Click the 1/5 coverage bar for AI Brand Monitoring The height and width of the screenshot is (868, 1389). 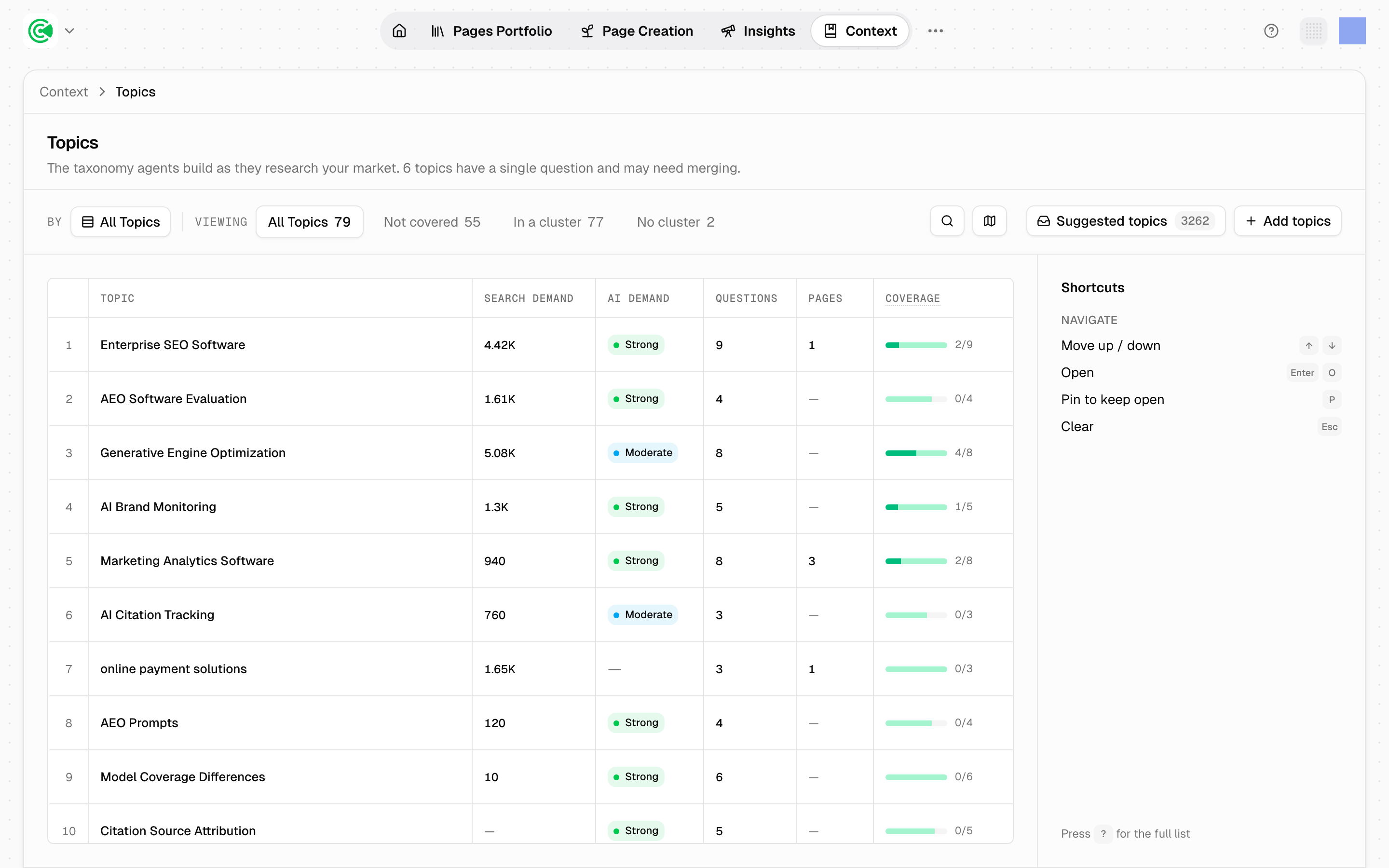coord(916,507)
